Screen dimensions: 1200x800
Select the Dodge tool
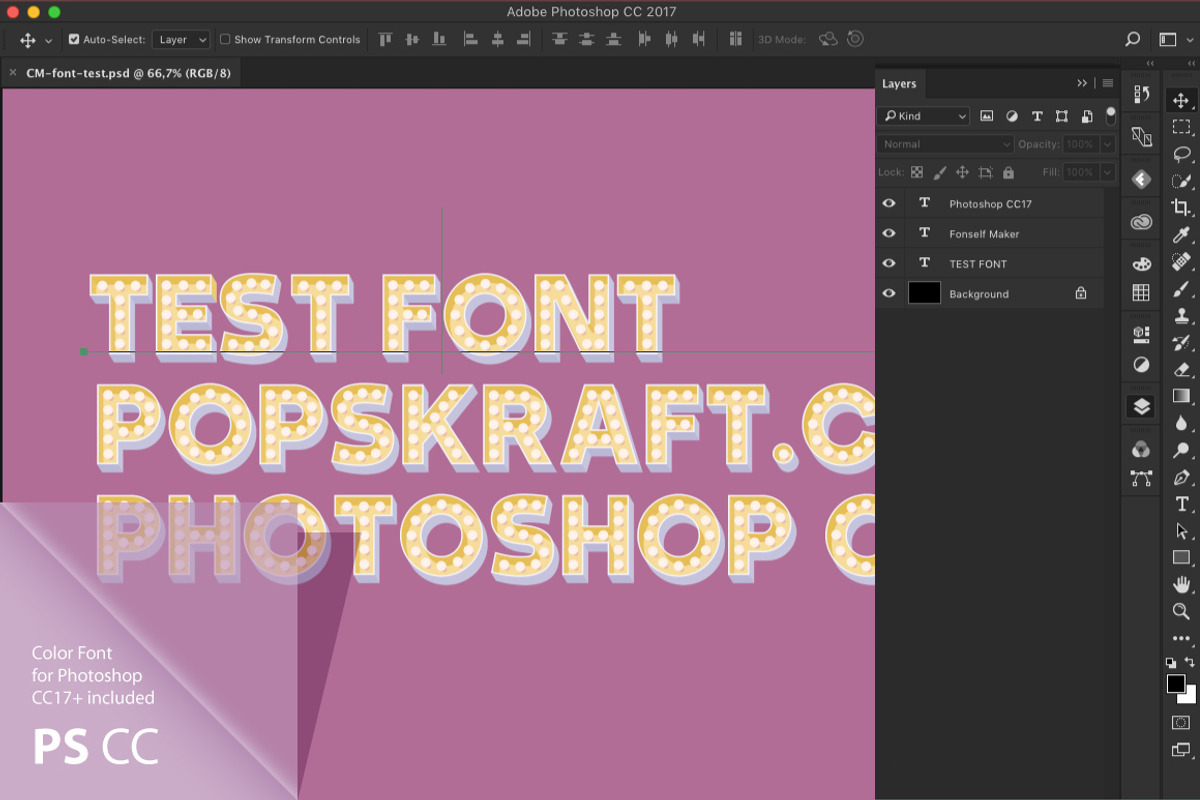[1181, 450]
